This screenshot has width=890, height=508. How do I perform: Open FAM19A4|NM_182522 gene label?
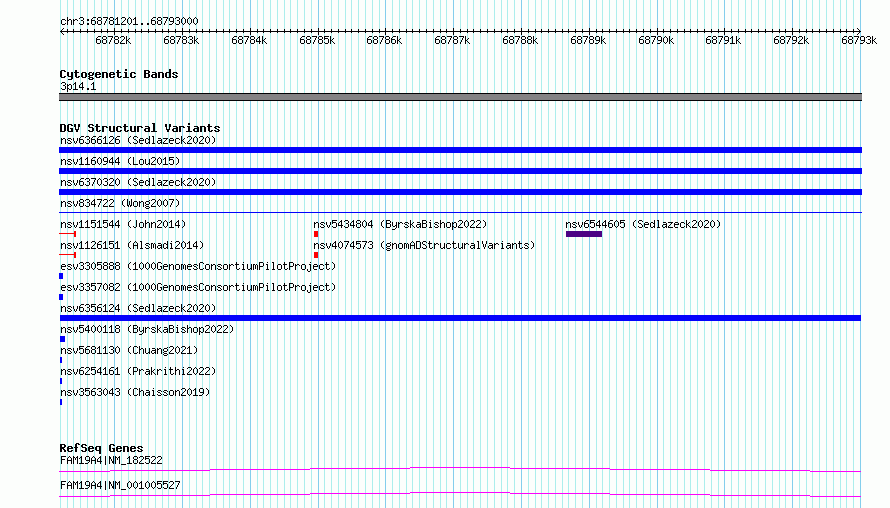(x=111, y=460)
